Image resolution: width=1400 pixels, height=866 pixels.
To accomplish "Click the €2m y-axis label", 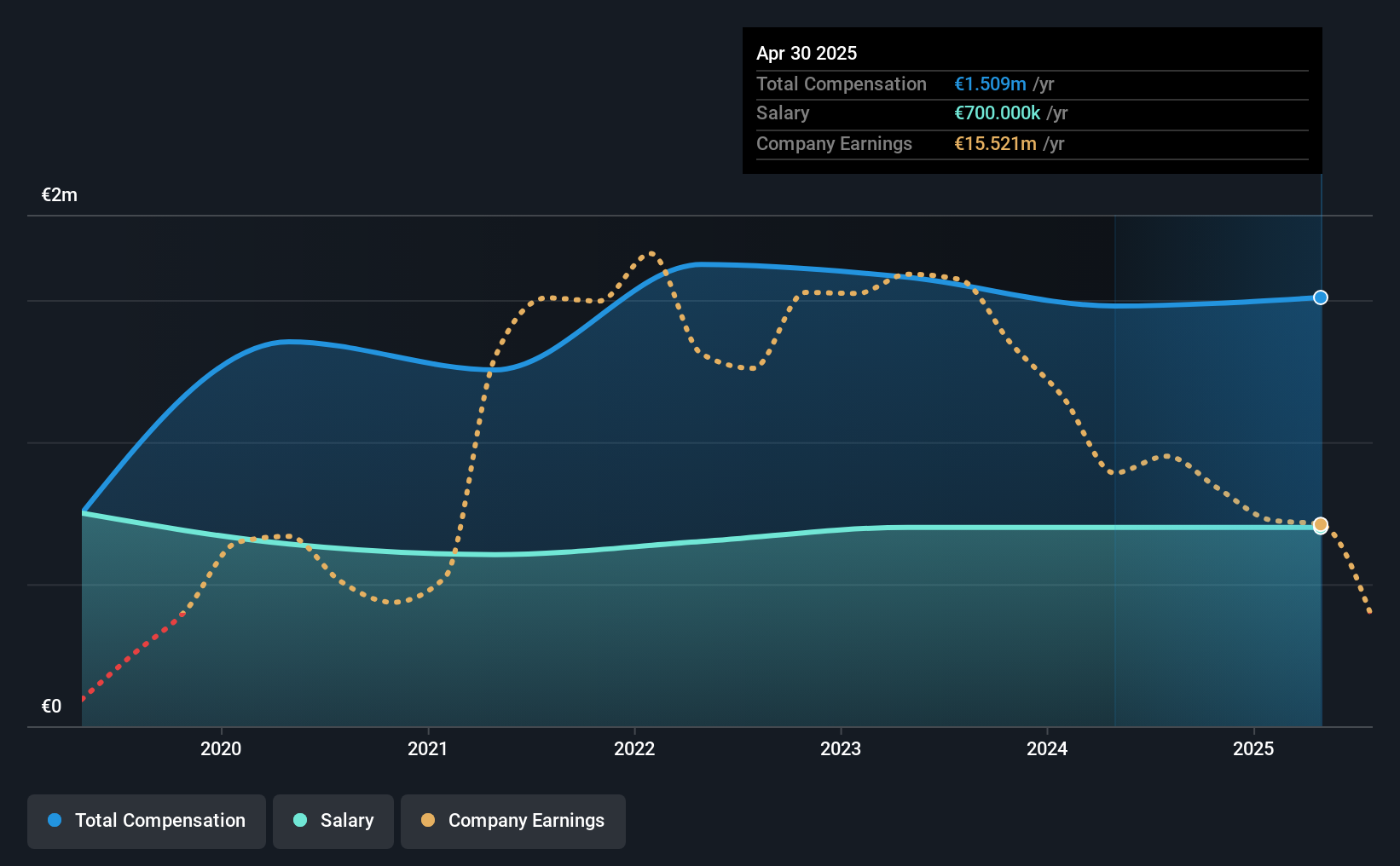I will pyautogui.click(x=60, y=195).
